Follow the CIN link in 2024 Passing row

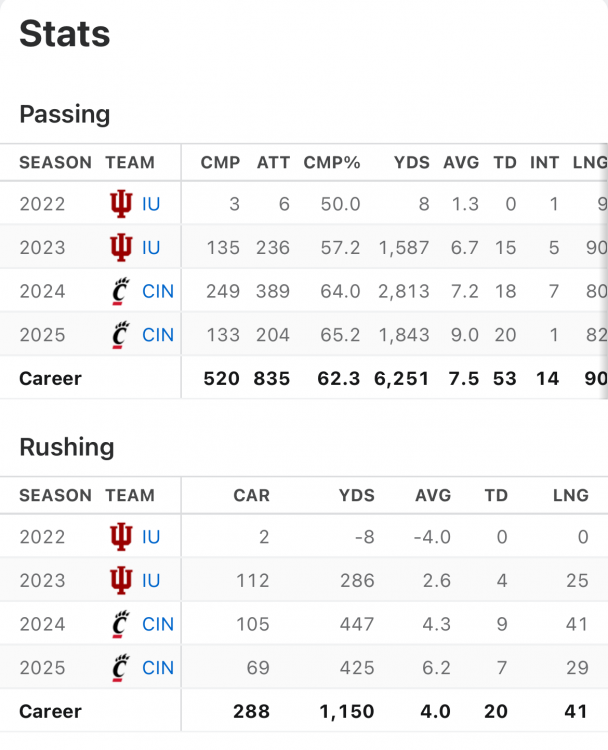[x=158, y=291]
